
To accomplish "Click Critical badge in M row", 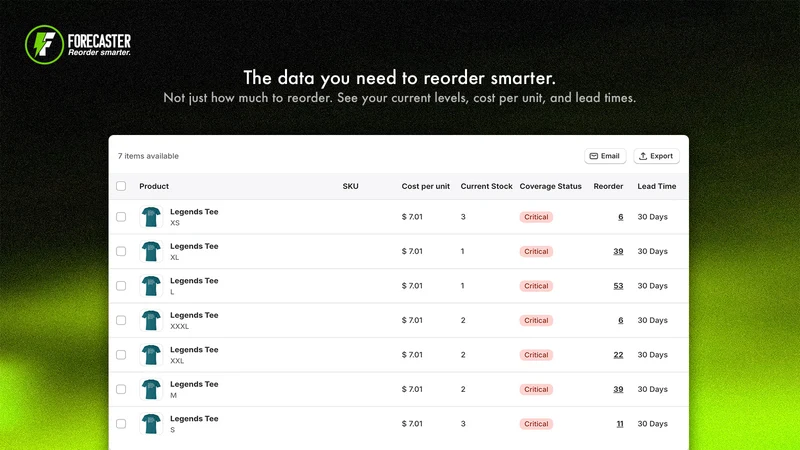I will coord(536,389).
